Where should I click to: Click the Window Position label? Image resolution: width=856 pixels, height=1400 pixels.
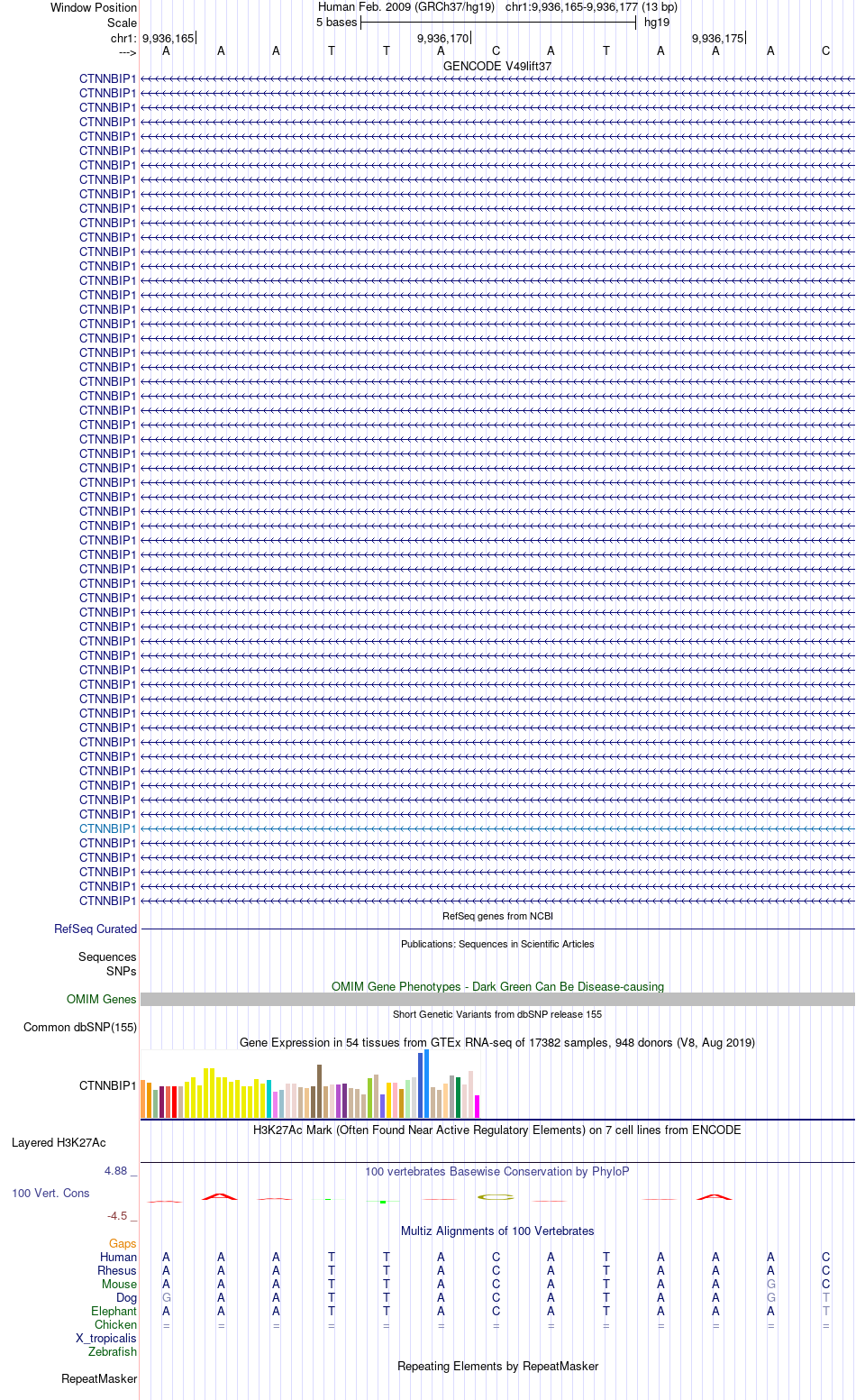pos(94,7)
